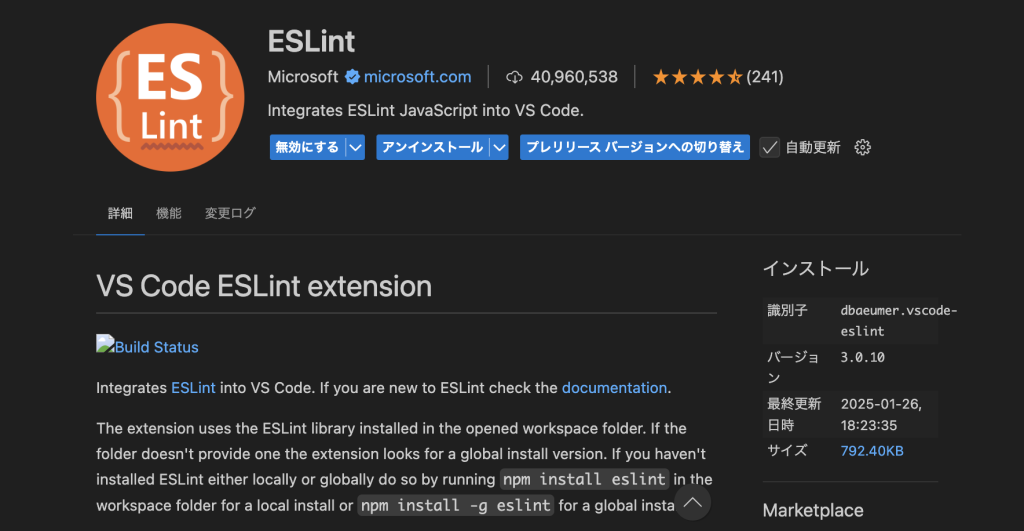Click the star rating icons

697,77
